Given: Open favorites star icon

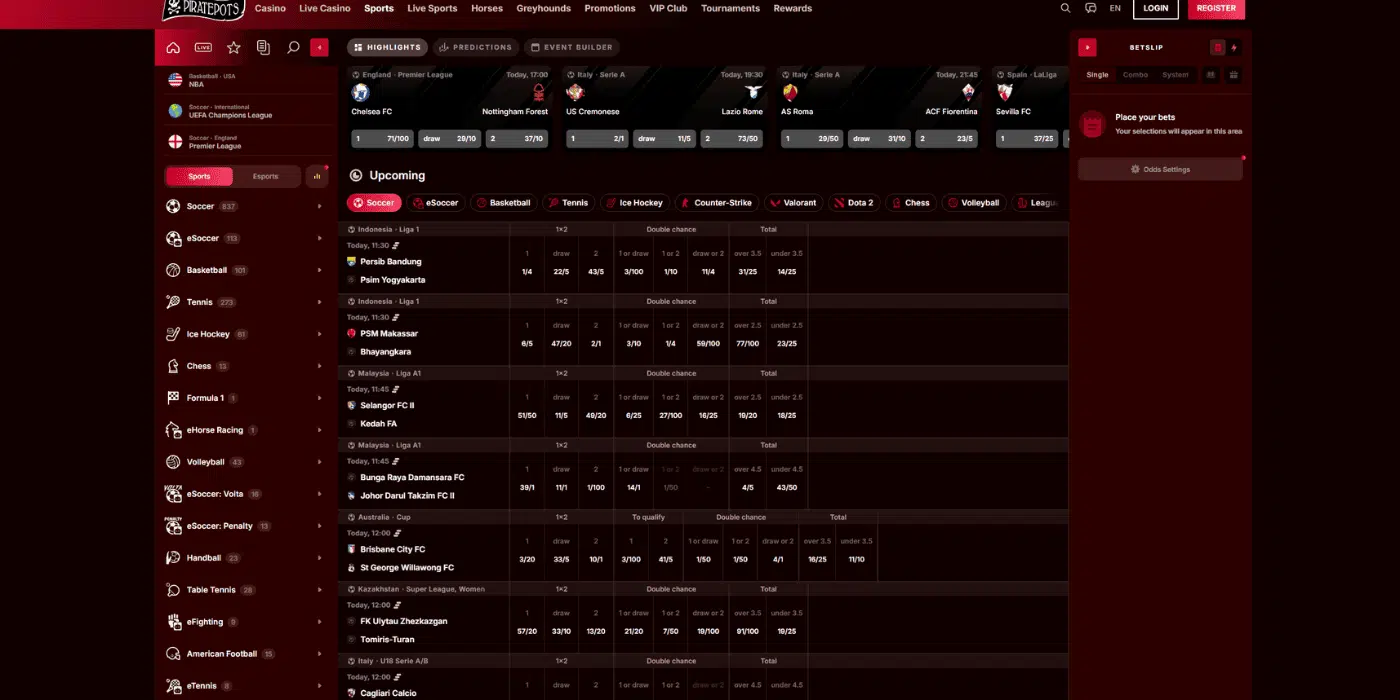Looking at the screenshot, I should click(233, 47).
